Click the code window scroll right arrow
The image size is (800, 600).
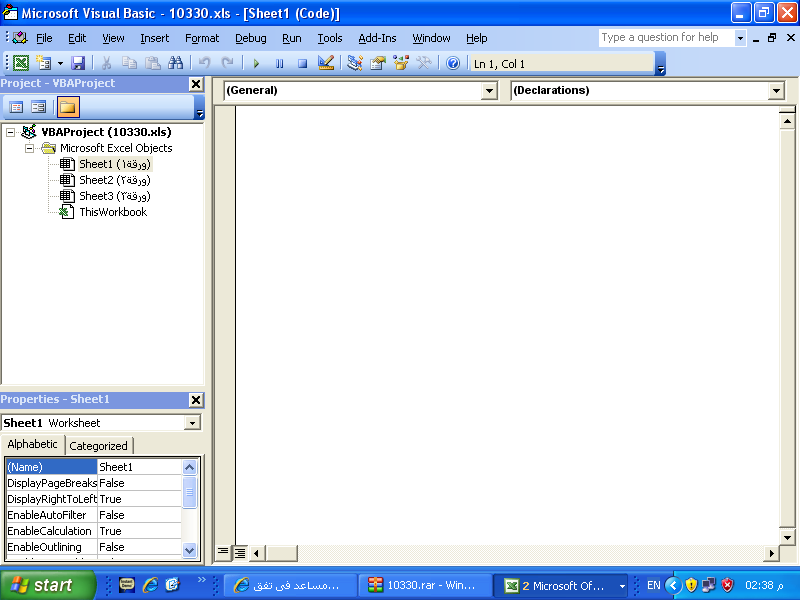click(x=771, y=553)
